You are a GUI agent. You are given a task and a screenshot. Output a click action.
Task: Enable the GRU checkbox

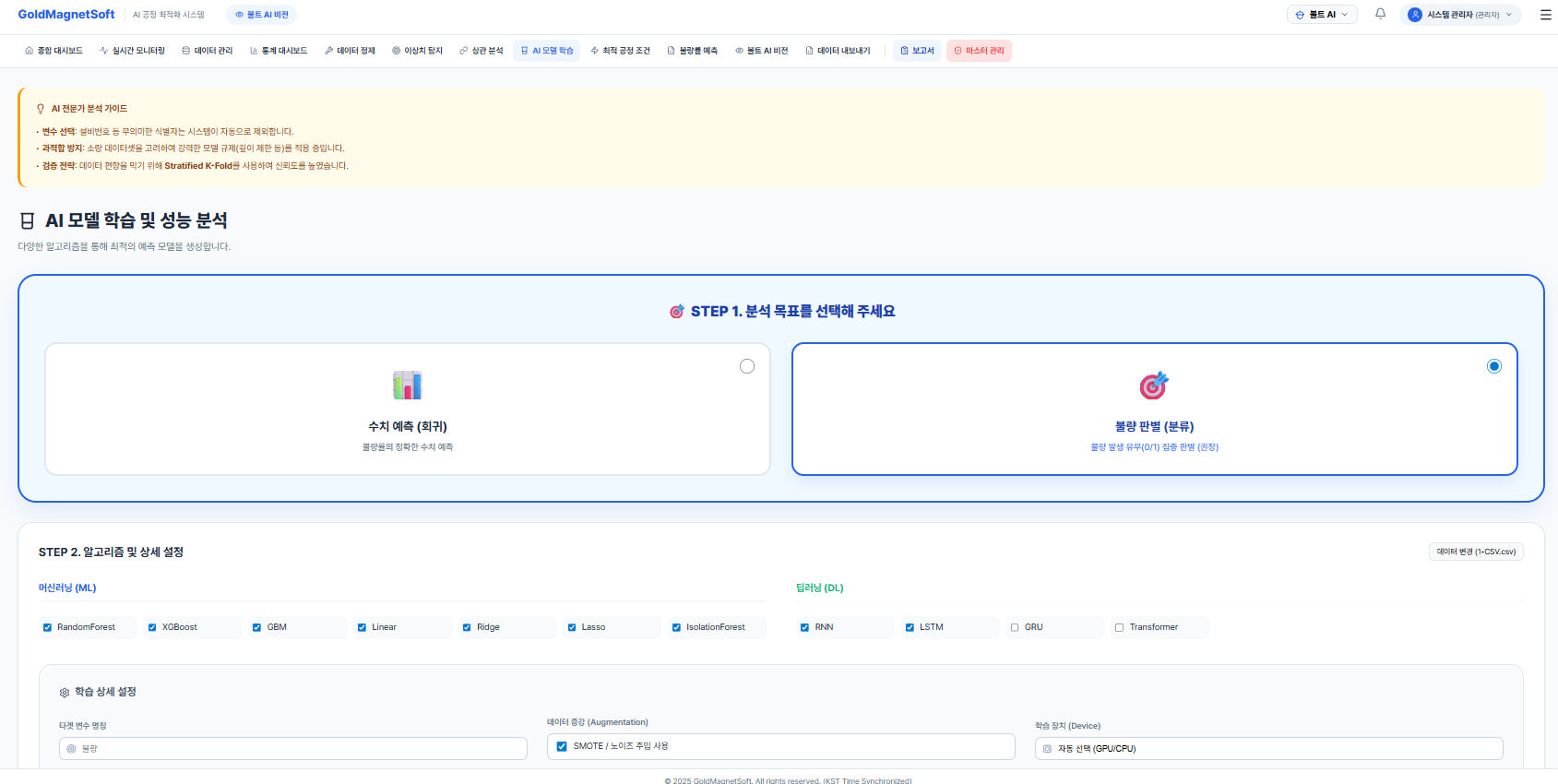coord(1015,627)
